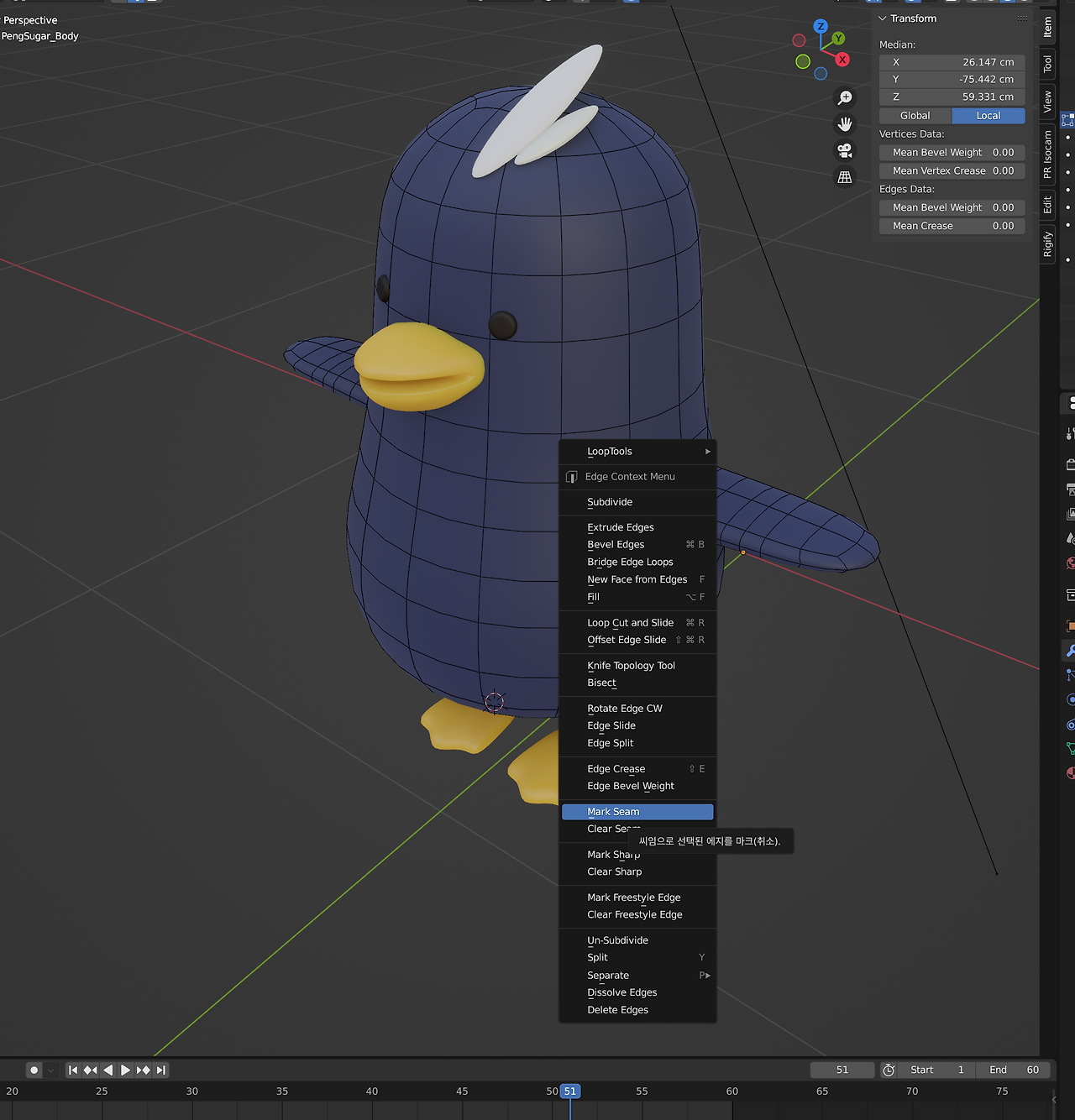Image resolution: width=1075 pixels, height=1120 pixels.
Task: Click the red X axis on the gizmo
Action: pyautogui.click(x=842, y=60)
